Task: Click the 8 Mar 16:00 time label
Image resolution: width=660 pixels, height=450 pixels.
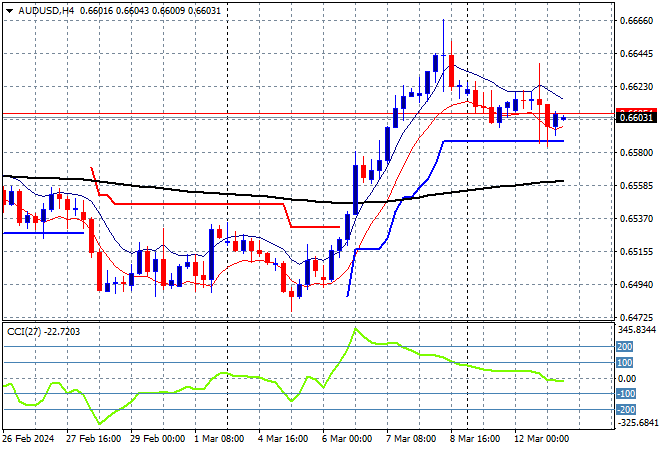Action: 474,440
